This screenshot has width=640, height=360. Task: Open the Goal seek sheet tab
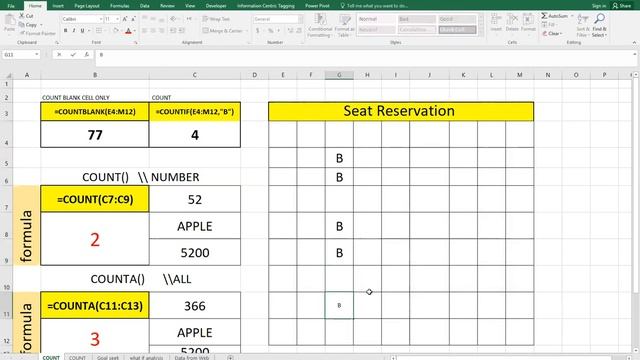pyautogui.click(x=108, y=358)
